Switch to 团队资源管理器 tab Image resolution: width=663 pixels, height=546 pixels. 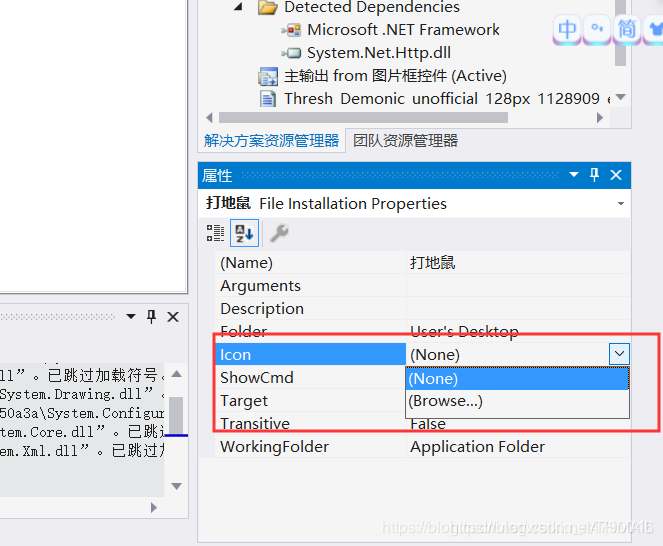point(405,141)
